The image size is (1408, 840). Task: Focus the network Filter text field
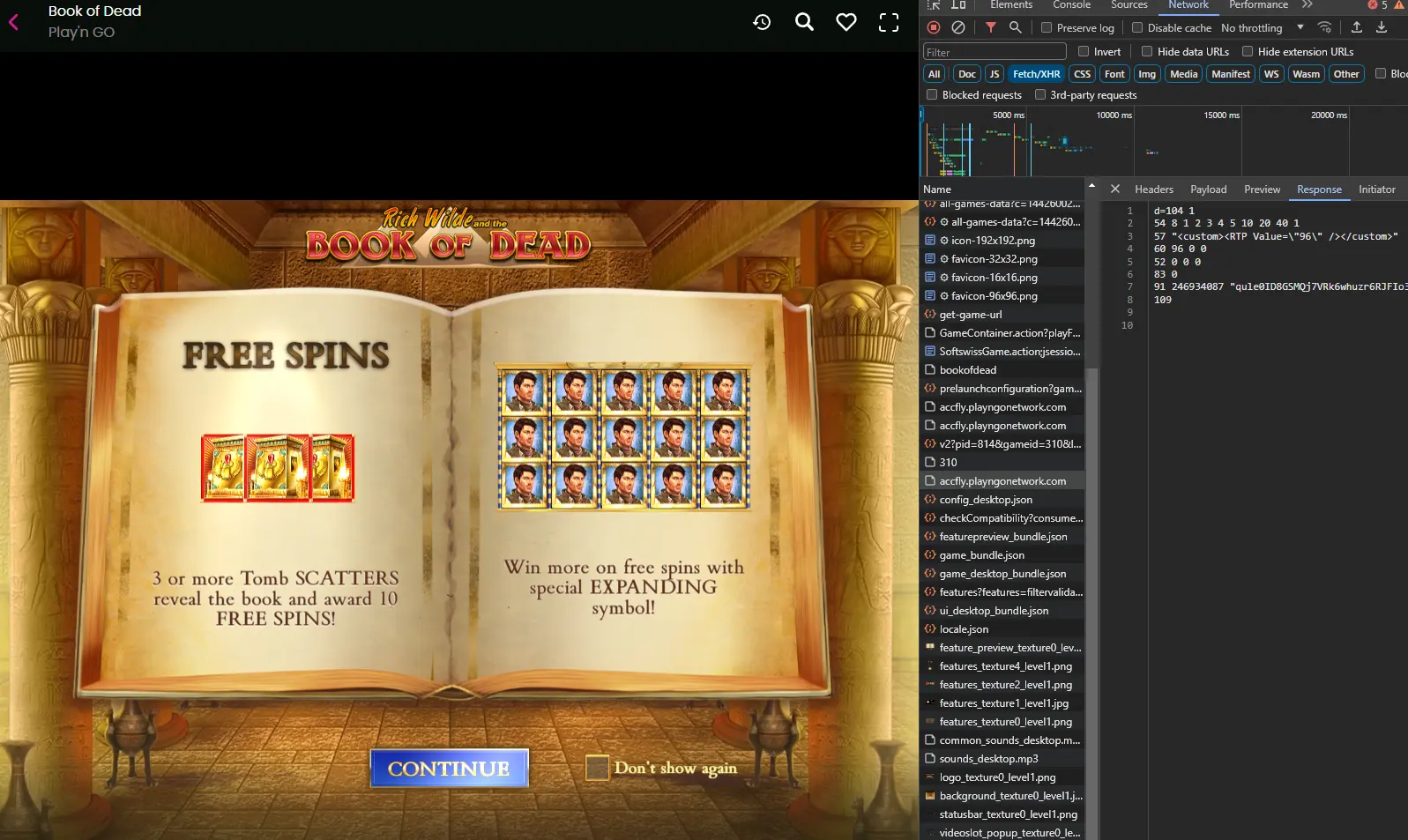click(995, 52)
